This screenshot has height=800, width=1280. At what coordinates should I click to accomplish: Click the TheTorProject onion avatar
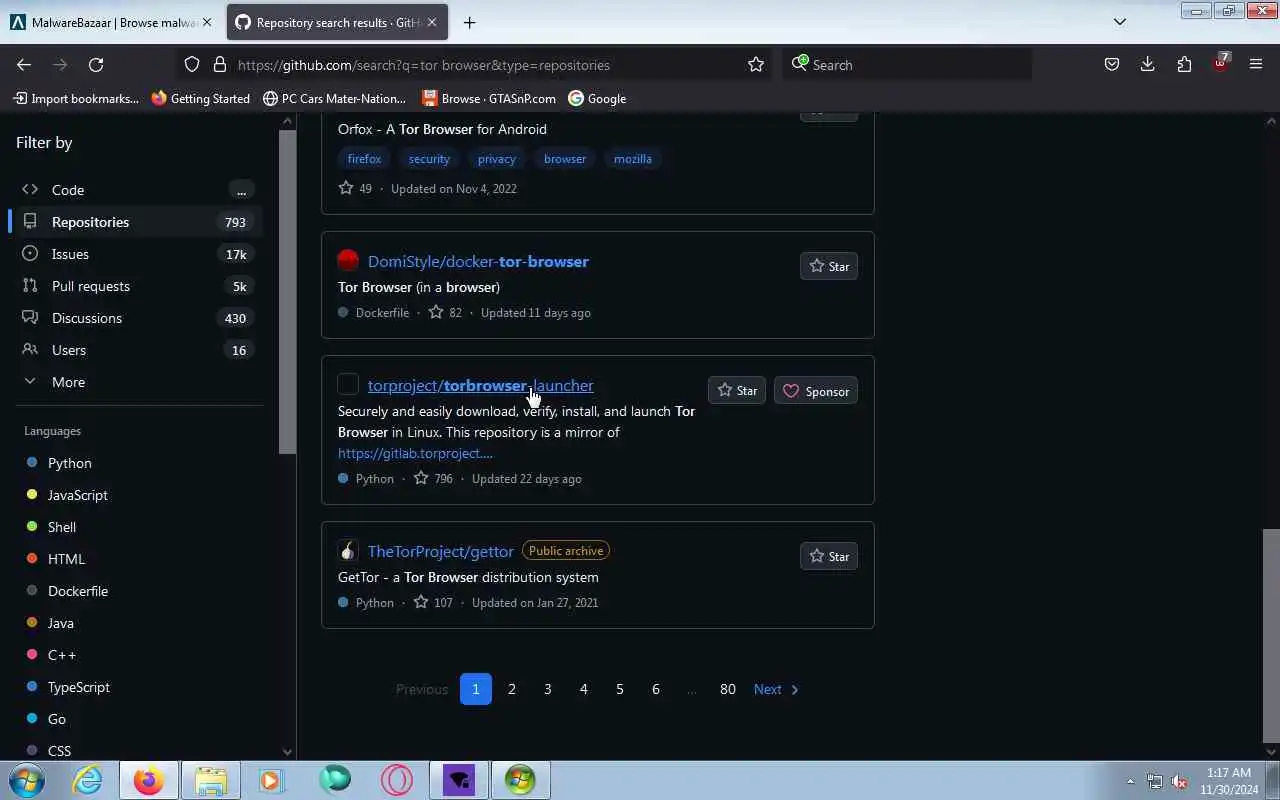348,551
